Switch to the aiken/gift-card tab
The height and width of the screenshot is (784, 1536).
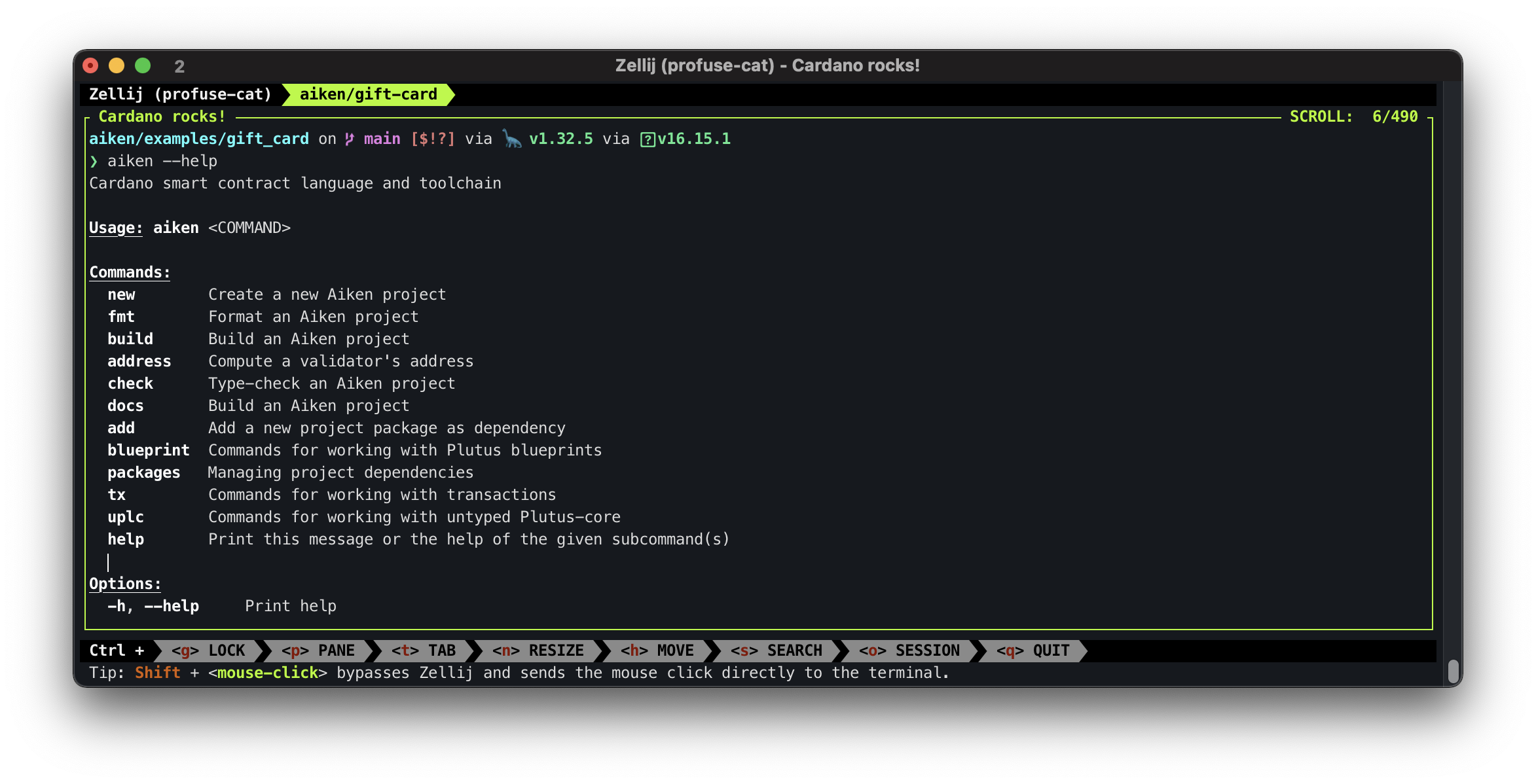tap(368, 94)
